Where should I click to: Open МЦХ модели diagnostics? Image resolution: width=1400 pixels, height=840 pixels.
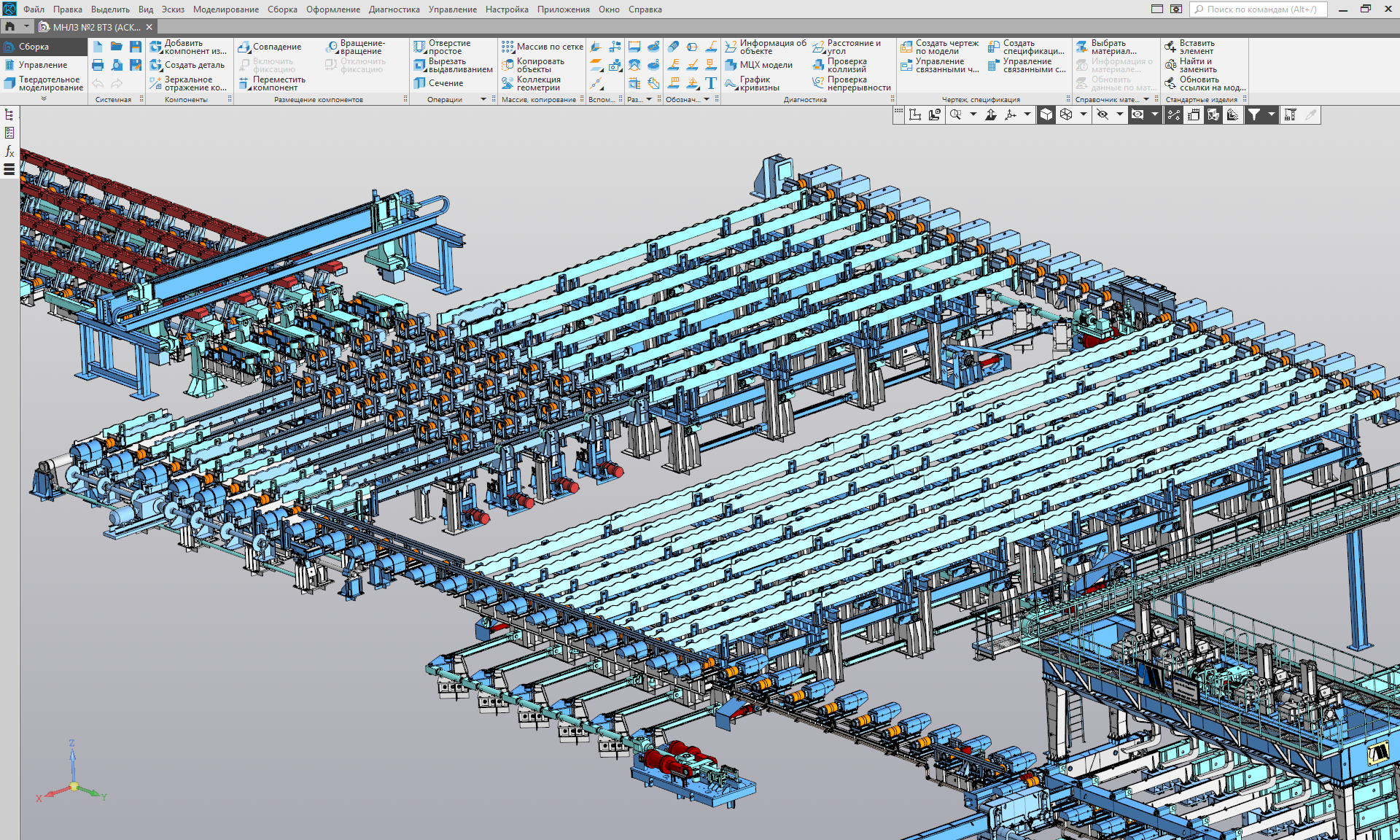758,65
